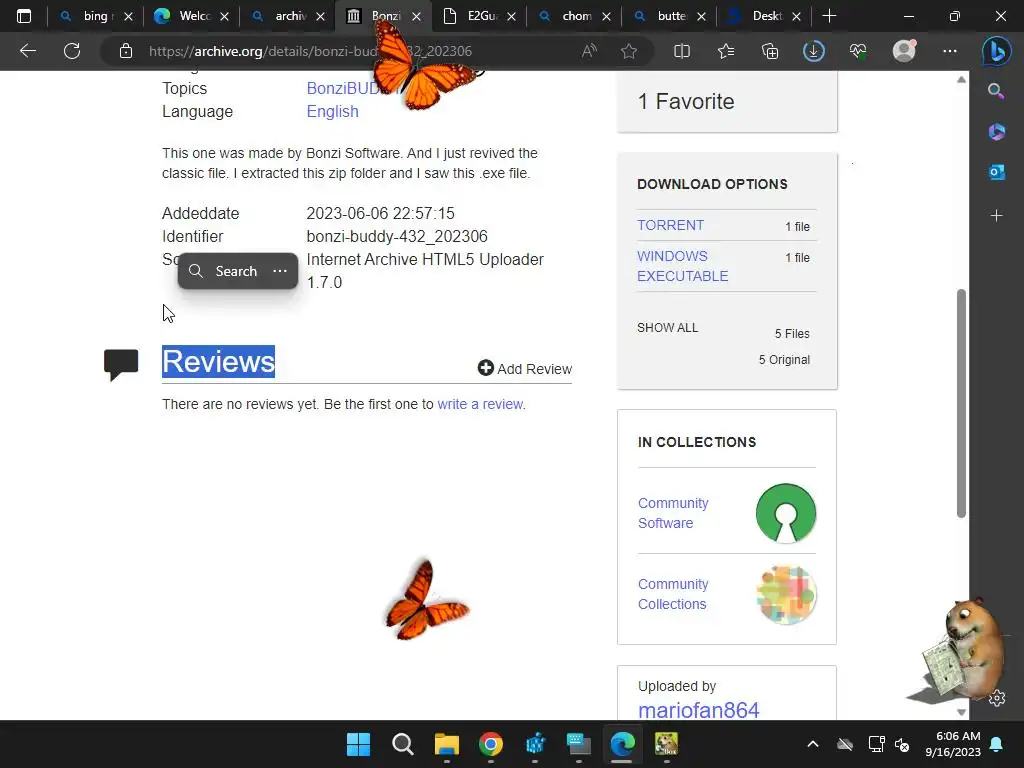Screen dimensions: 1024x768
Task: Switch to the E2Guardian tab
Action: point(479,16)
